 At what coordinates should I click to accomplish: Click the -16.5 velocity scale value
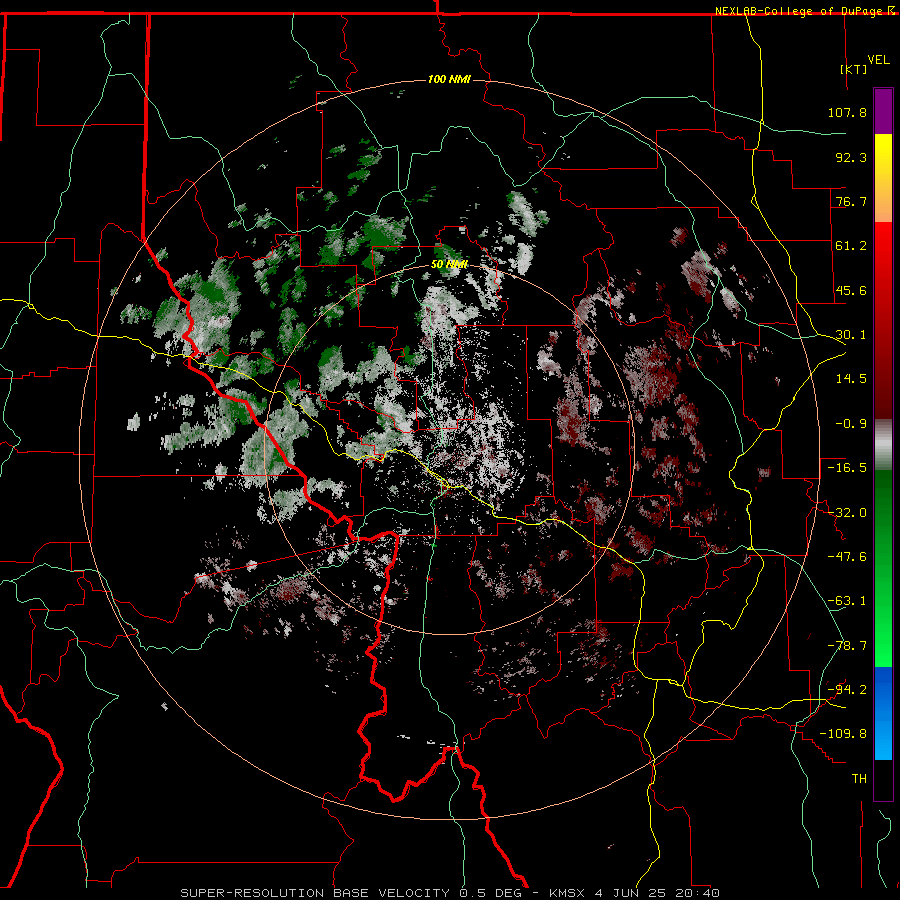pos(847,468)
